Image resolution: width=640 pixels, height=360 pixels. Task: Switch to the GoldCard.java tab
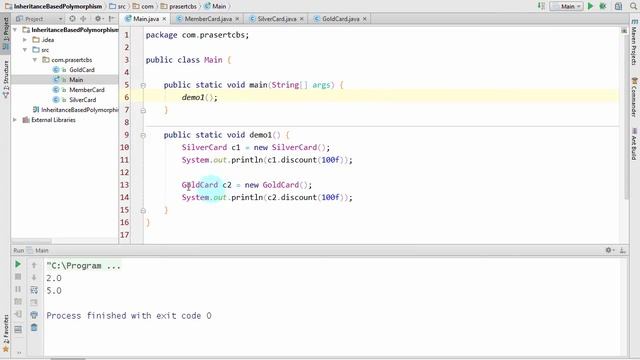341,19
